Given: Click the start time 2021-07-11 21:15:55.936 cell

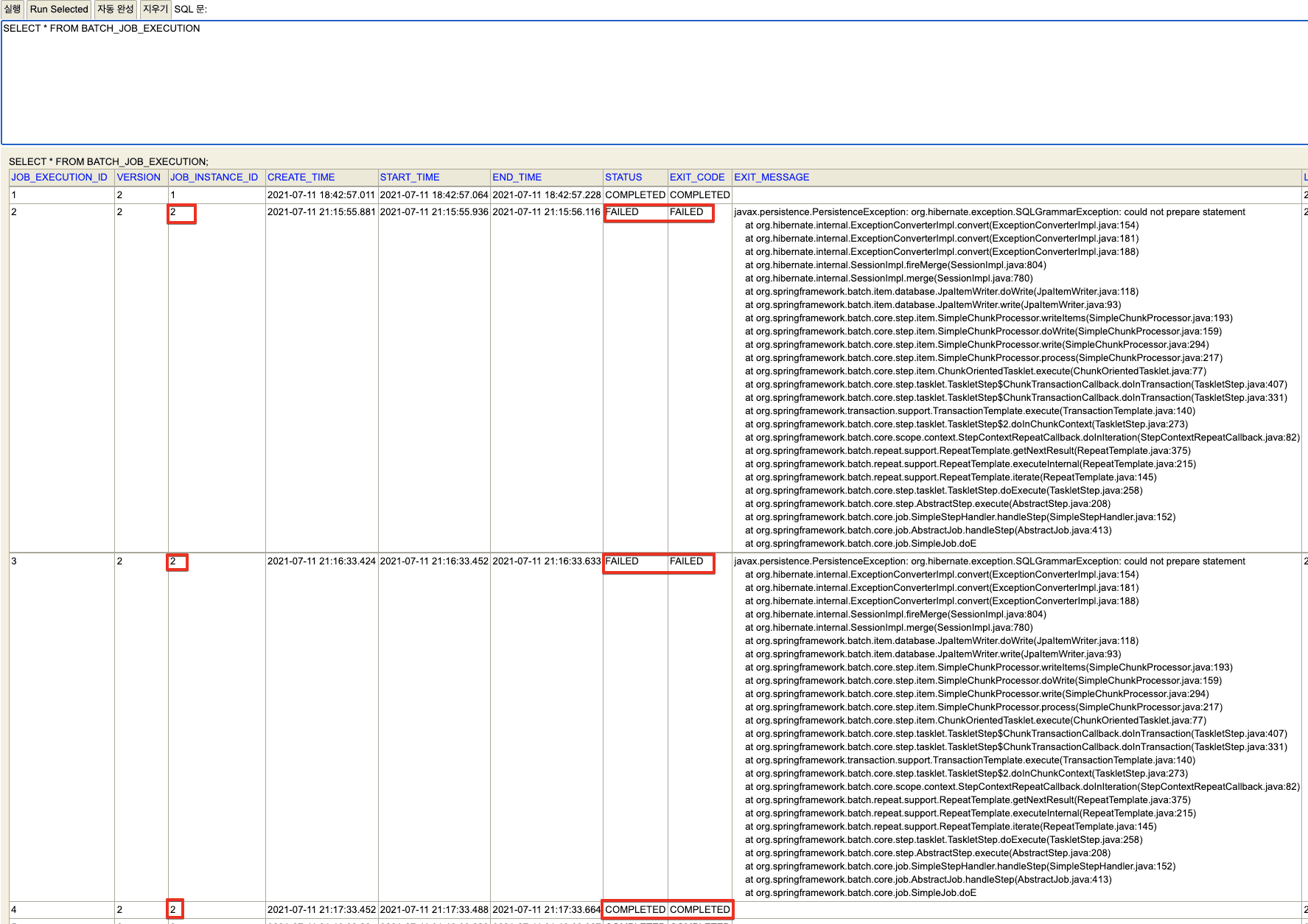Looking at the screenshot, I should [434, 212].
